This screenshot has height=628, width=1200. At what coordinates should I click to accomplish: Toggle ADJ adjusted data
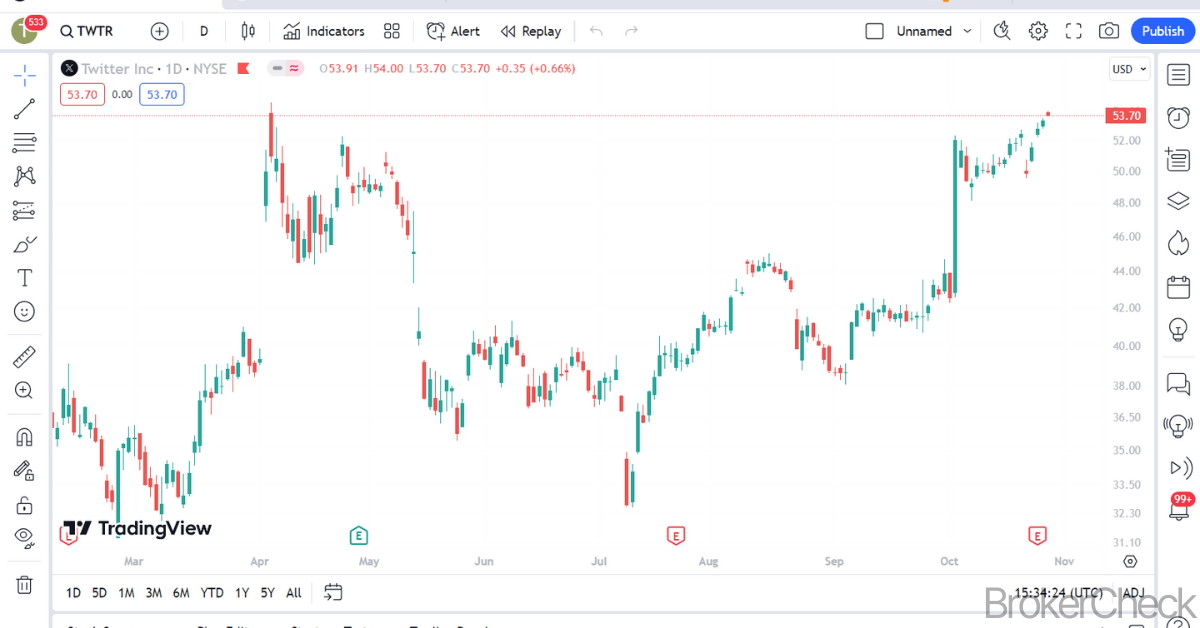click(1134, 593)
